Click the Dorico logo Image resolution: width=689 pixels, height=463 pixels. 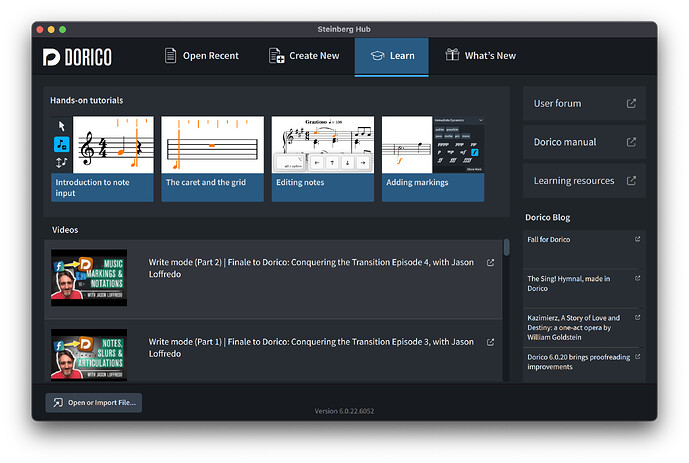[77, 57]
